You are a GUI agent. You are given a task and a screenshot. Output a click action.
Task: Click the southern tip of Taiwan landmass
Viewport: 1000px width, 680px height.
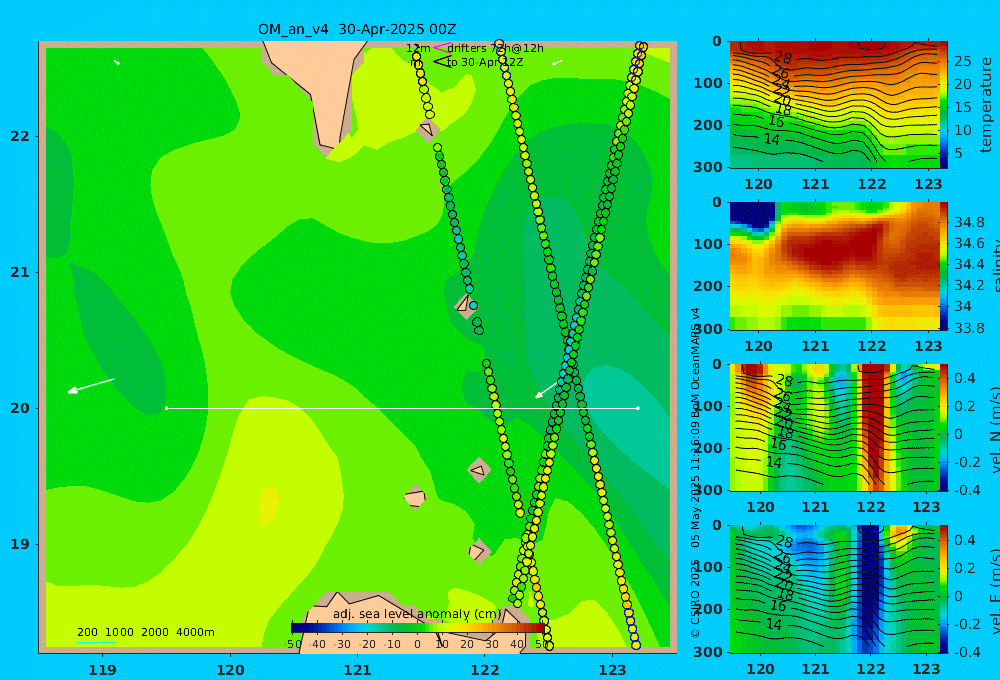tap(328, 149)
